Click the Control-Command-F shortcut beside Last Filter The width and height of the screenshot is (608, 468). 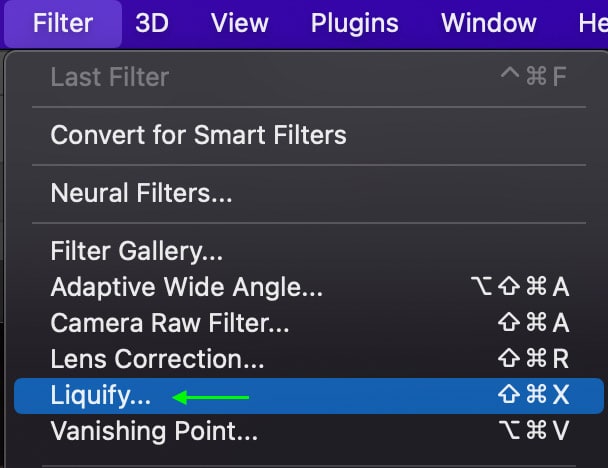pyautogui.click(x=534, y=76)
